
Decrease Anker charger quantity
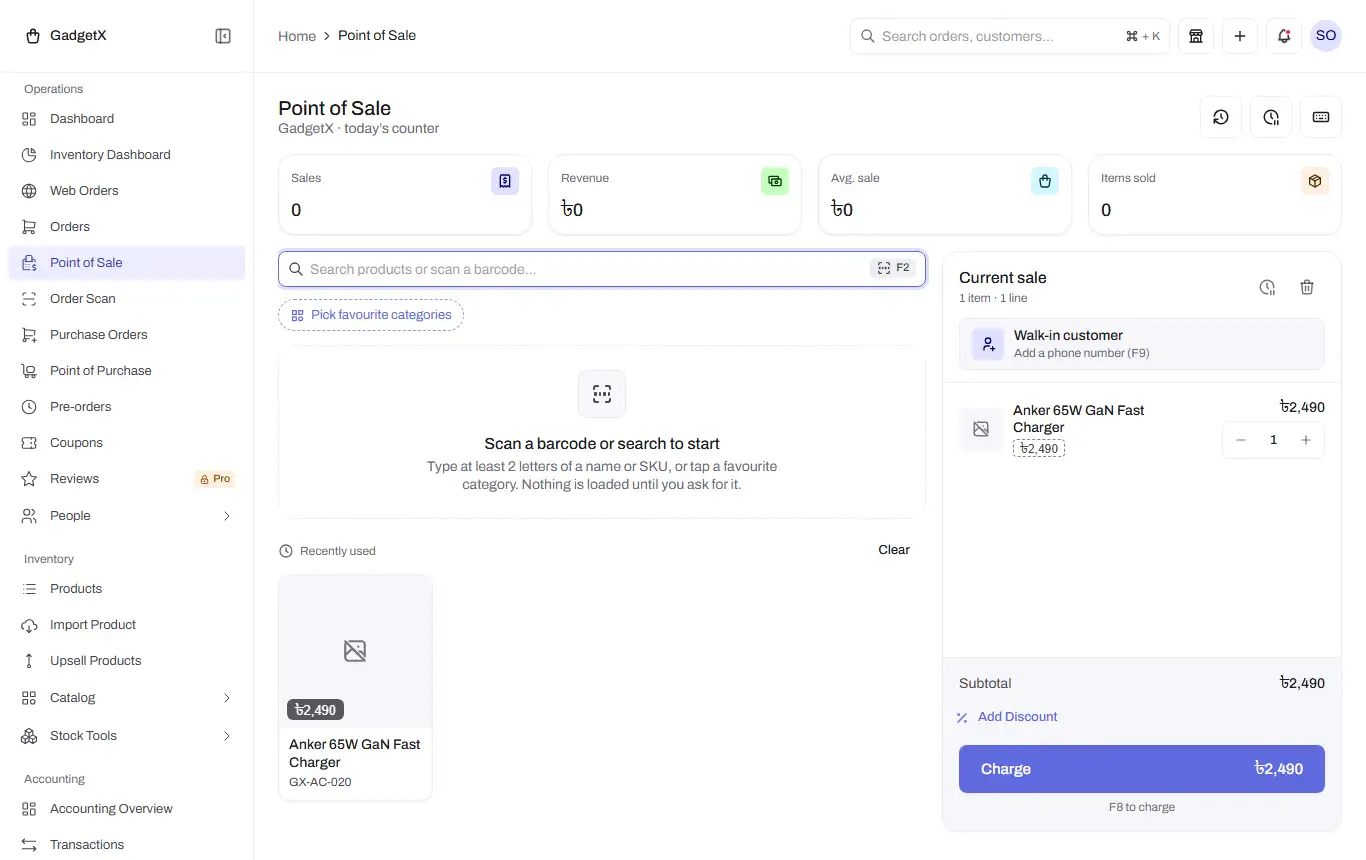1241,440
